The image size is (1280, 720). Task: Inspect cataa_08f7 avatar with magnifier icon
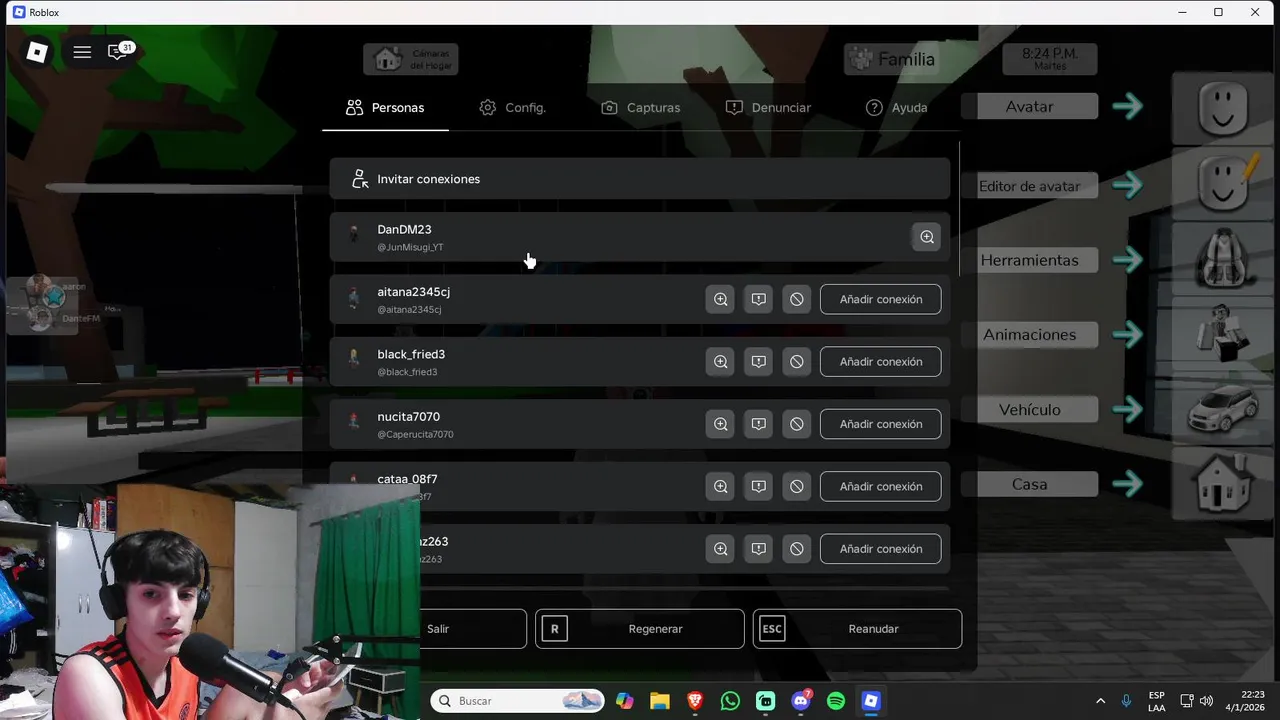720,486
